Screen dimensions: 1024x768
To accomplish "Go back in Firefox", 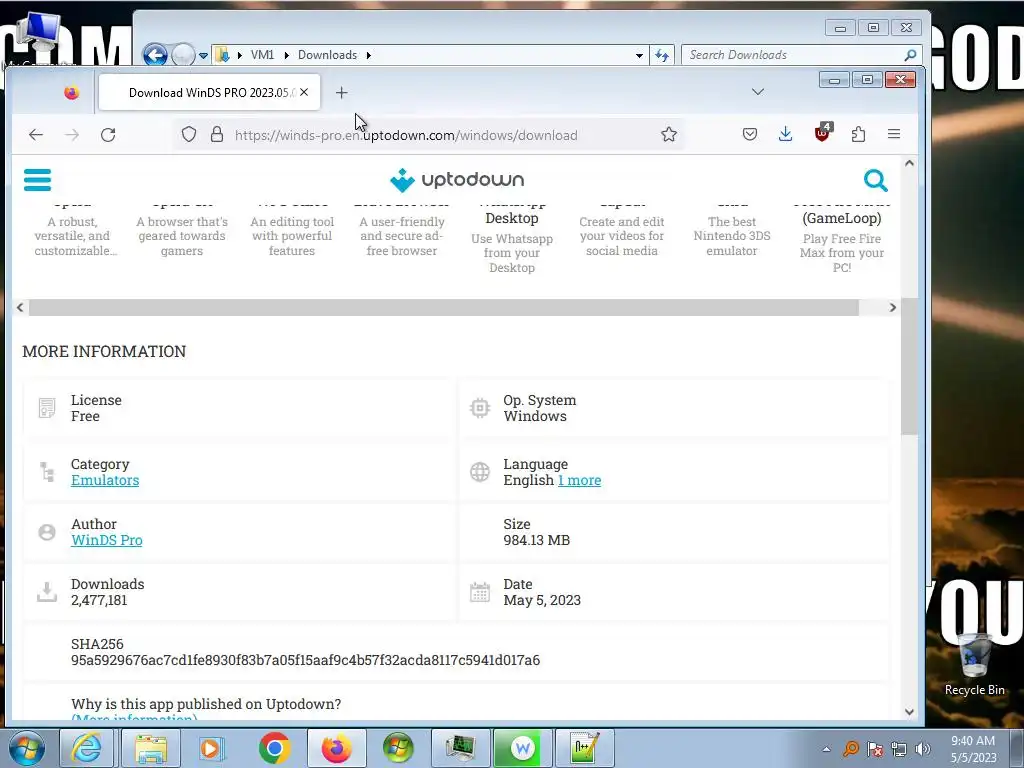I will pyautogui.click(x=36, y=135).
